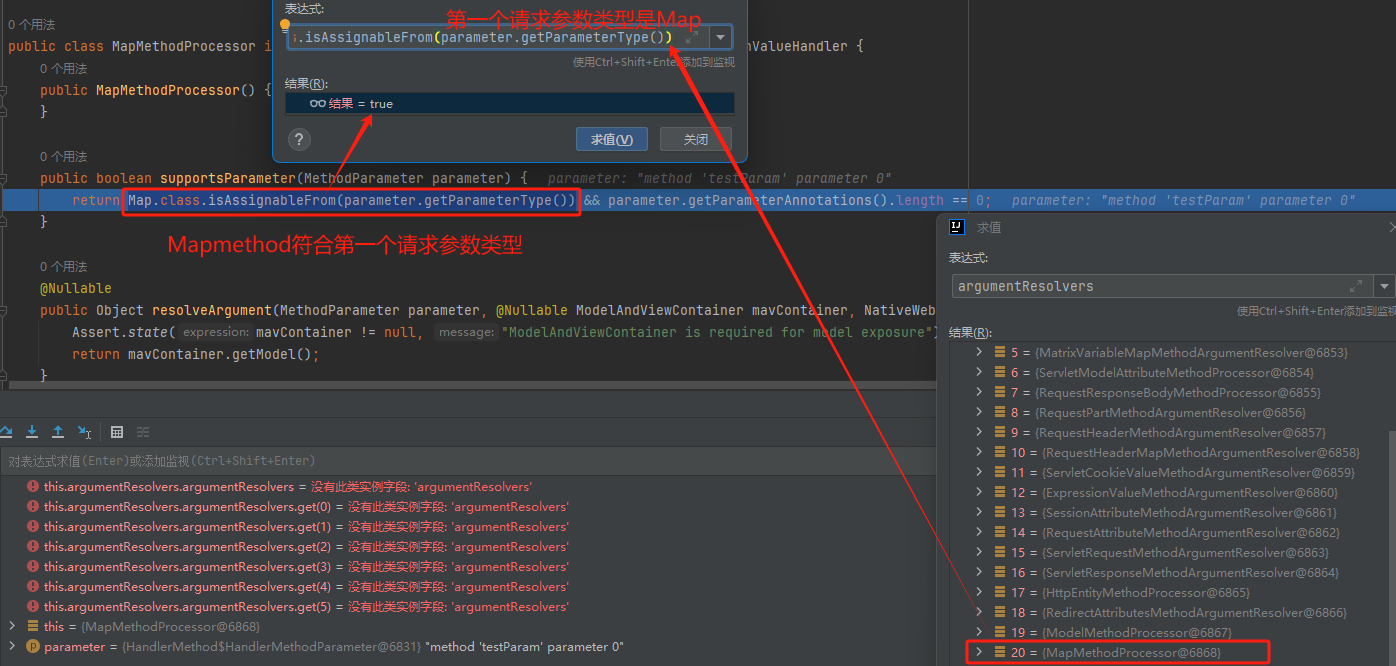Open the Evaluate Expression calculator icon
Screen dimensions: 1396x666
[117, 432]
